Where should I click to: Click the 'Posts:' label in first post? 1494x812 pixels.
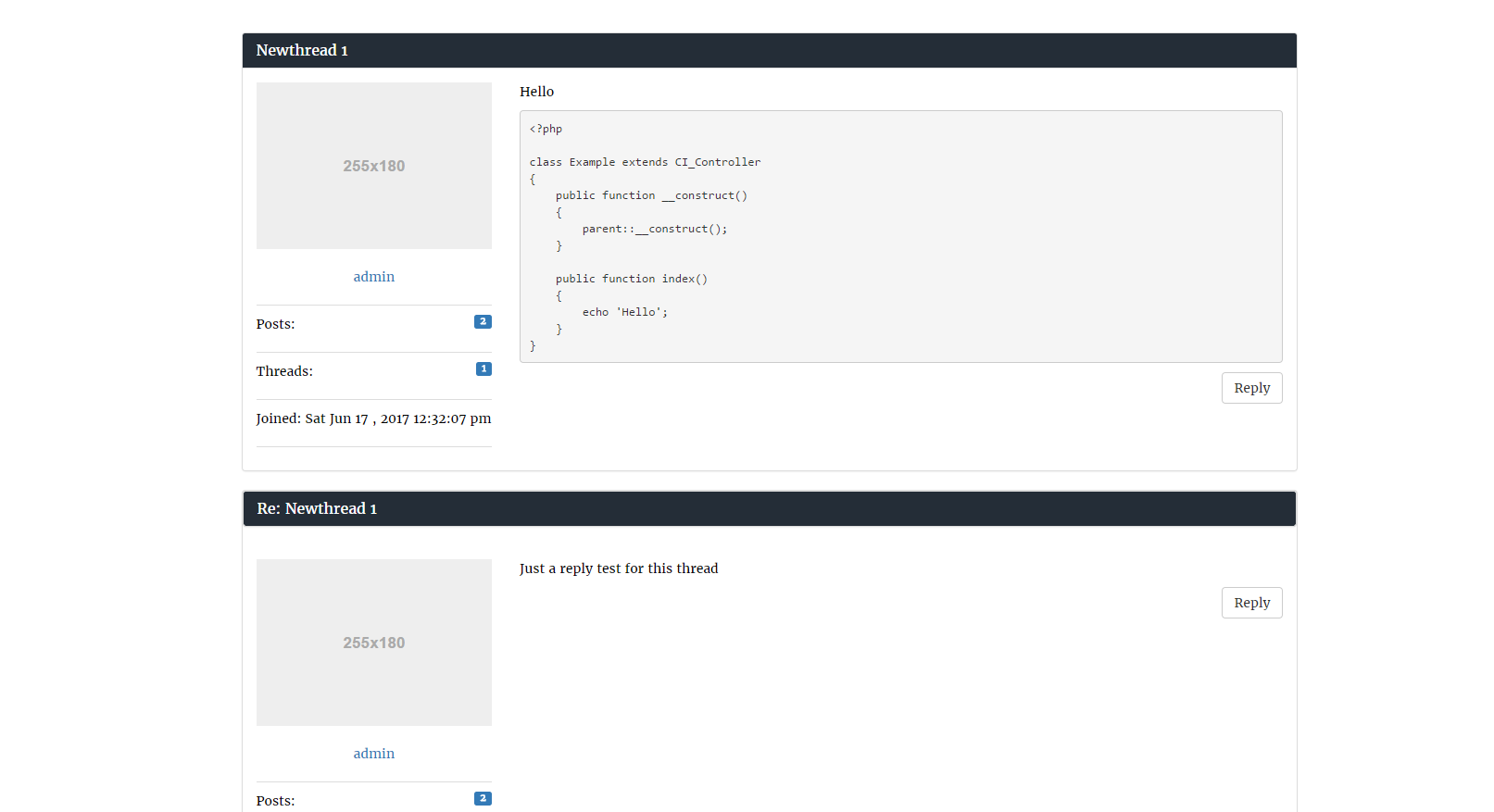point(276,324)
